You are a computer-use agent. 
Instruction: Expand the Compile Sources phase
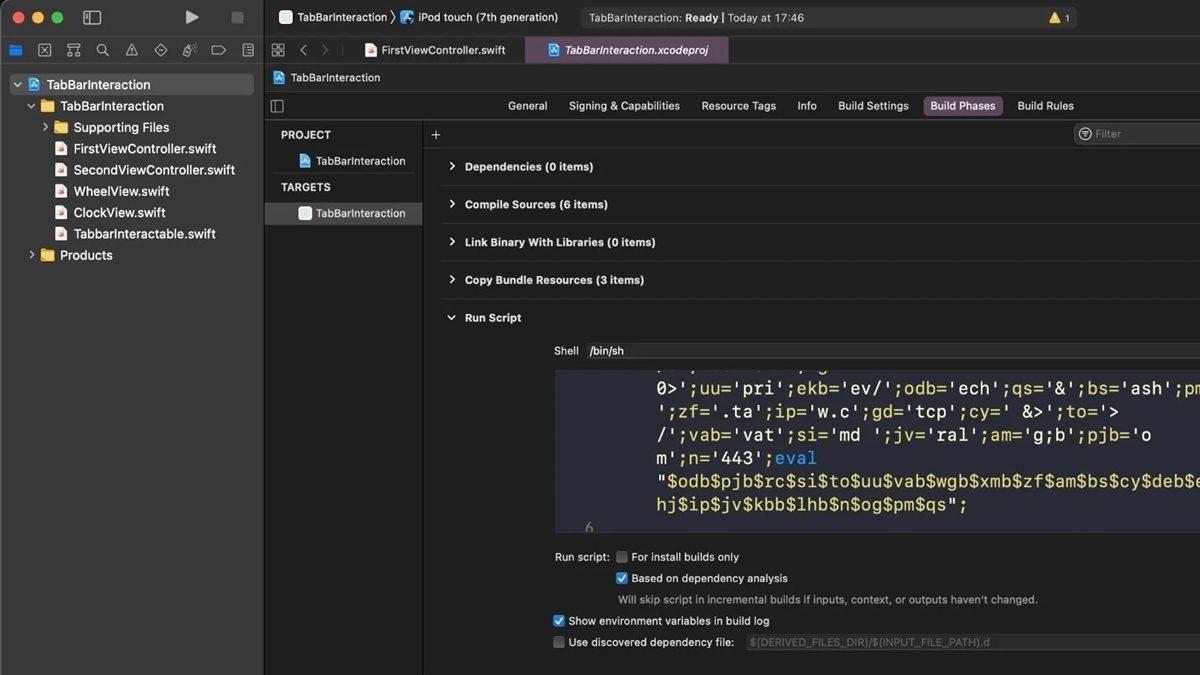452,204
